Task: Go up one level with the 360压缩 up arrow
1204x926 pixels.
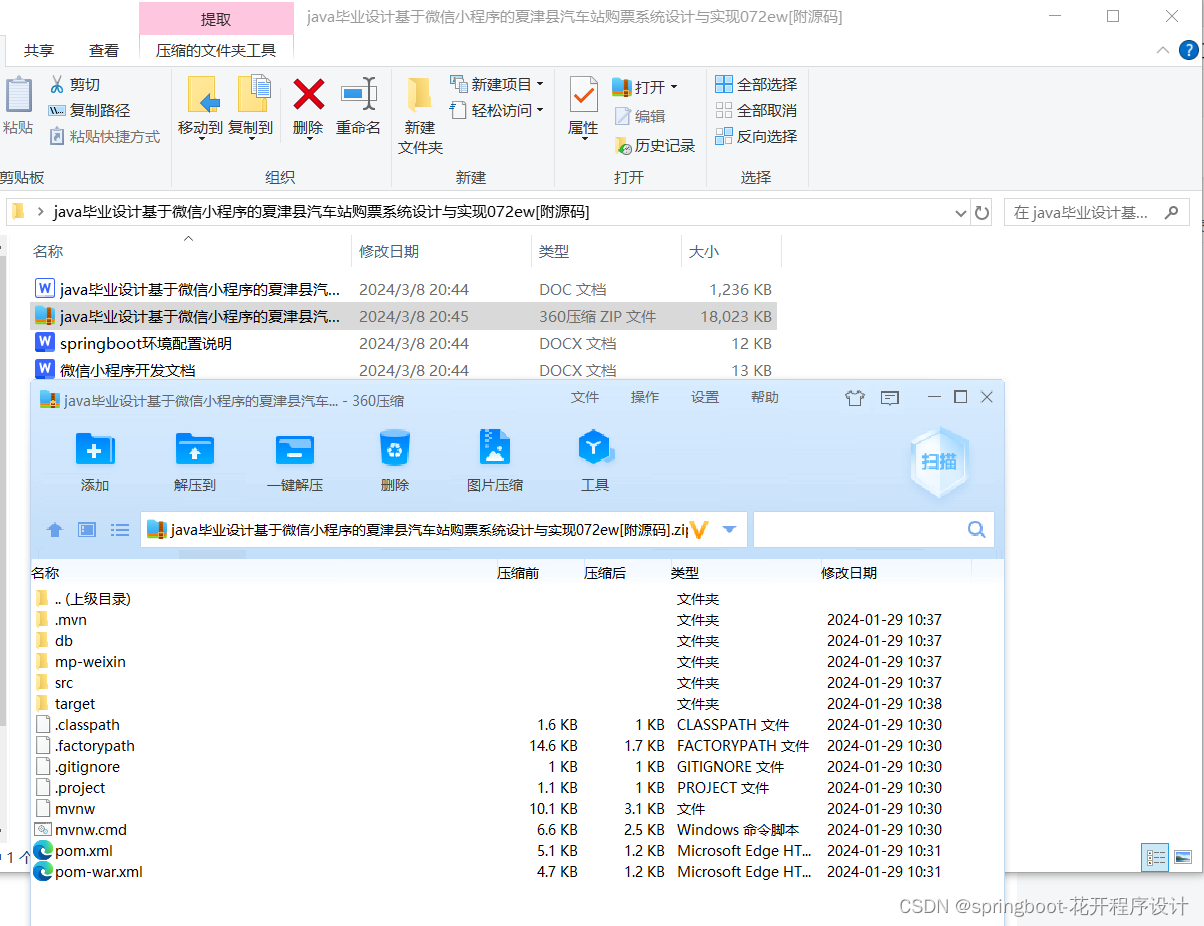Action: pyautogui.click(x=55, y=530)
